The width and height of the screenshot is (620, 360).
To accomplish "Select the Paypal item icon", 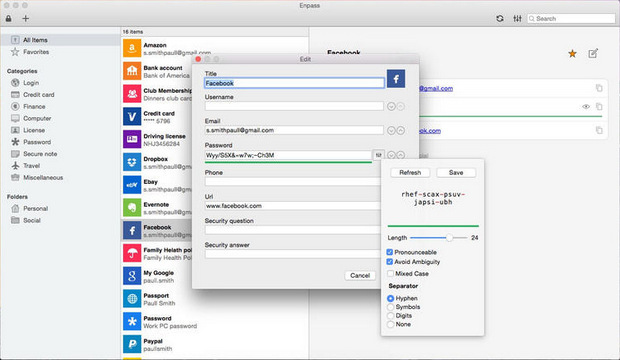I will tap(132, 344).
